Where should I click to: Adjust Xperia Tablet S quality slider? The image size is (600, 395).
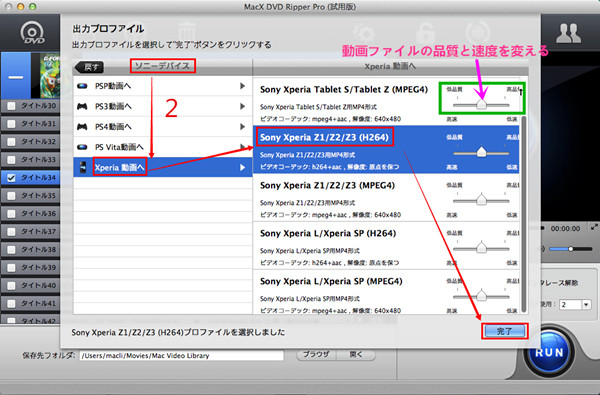click(481, 104)
